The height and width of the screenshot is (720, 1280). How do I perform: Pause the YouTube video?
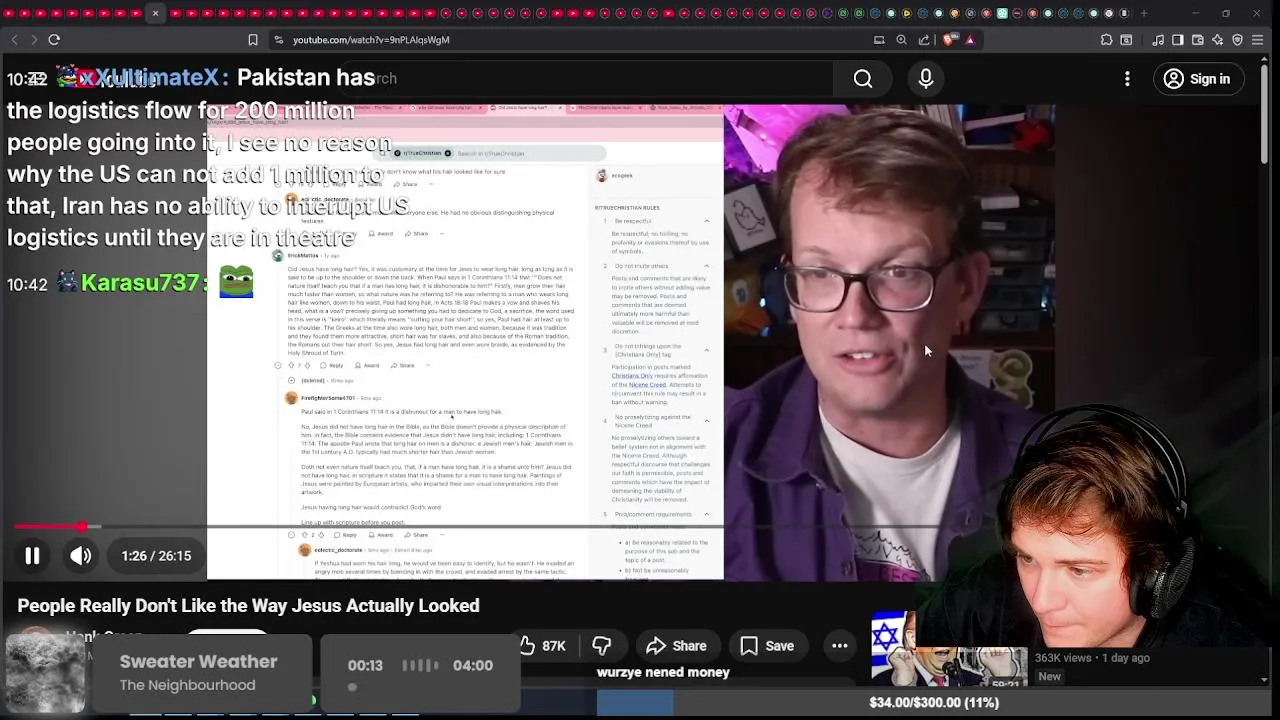[x=32, y=556]
